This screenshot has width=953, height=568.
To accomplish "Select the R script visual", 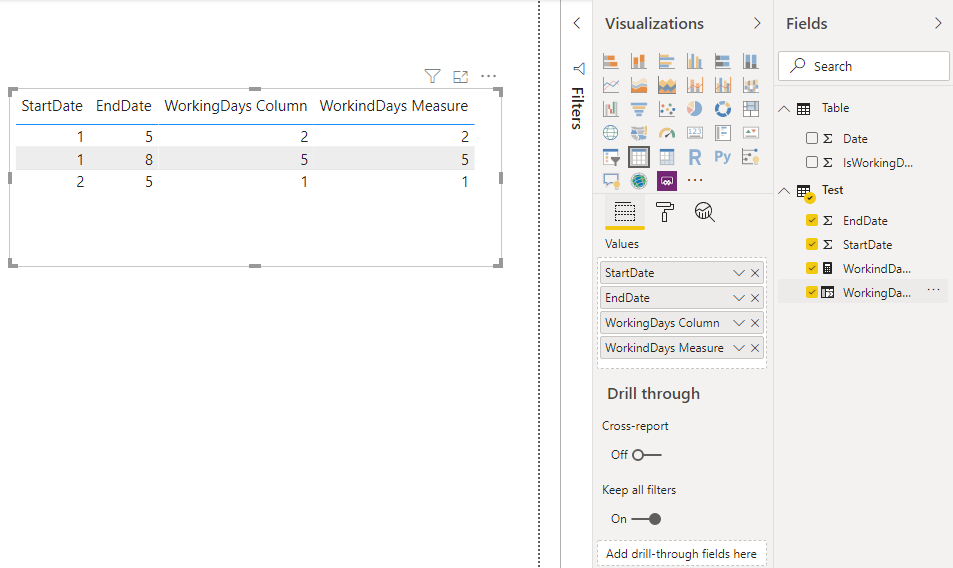I will click(x=694, y=157).
